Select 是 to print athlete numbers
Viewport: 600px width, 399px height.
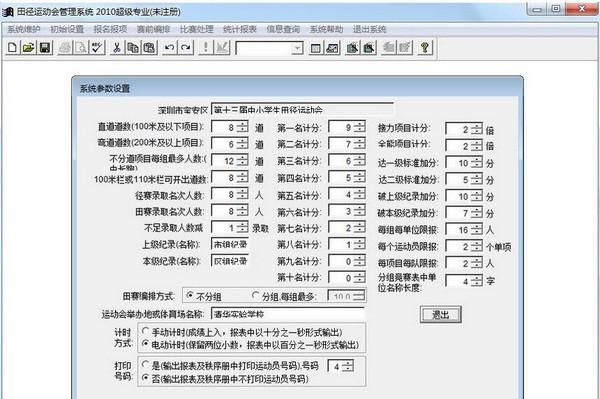(x=145, y=365)
